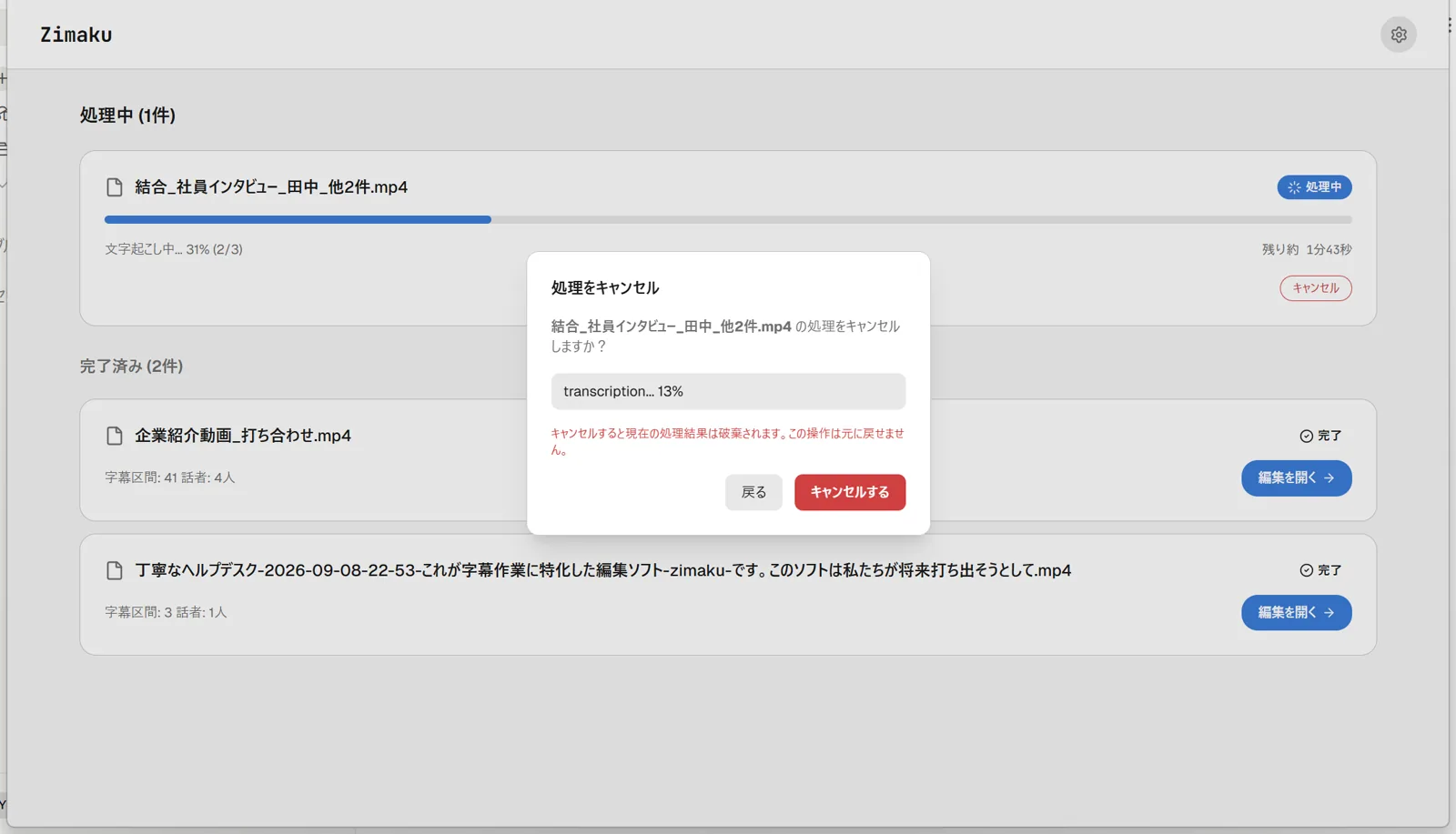Screen dimensions: 1456x834
Task: Click 字幕区間: 3 話者: 1人 details
Action: coord(166,612)
